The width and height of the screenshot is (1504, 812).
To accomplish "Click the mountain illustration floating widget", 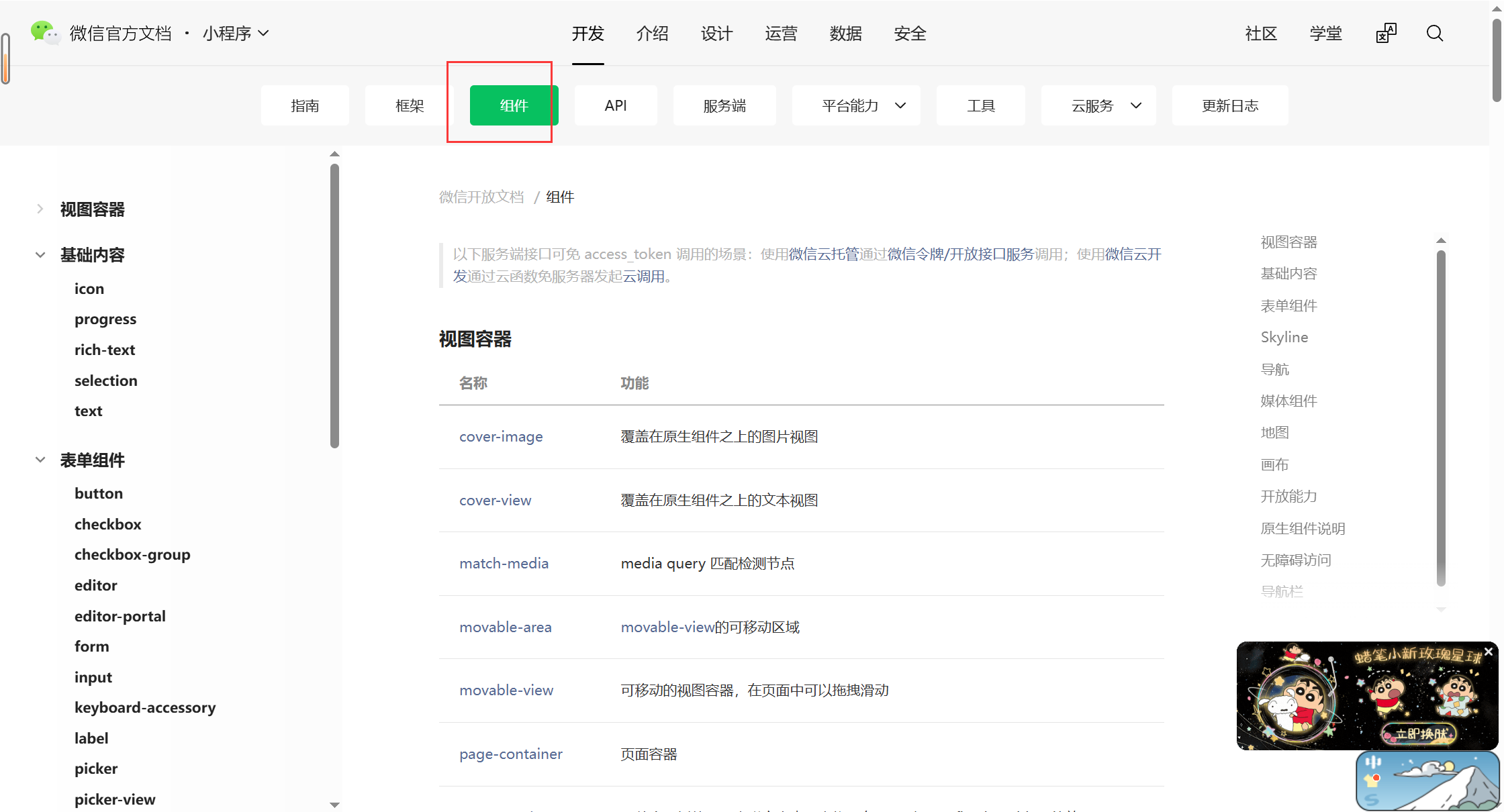I will pos(1427,780).
